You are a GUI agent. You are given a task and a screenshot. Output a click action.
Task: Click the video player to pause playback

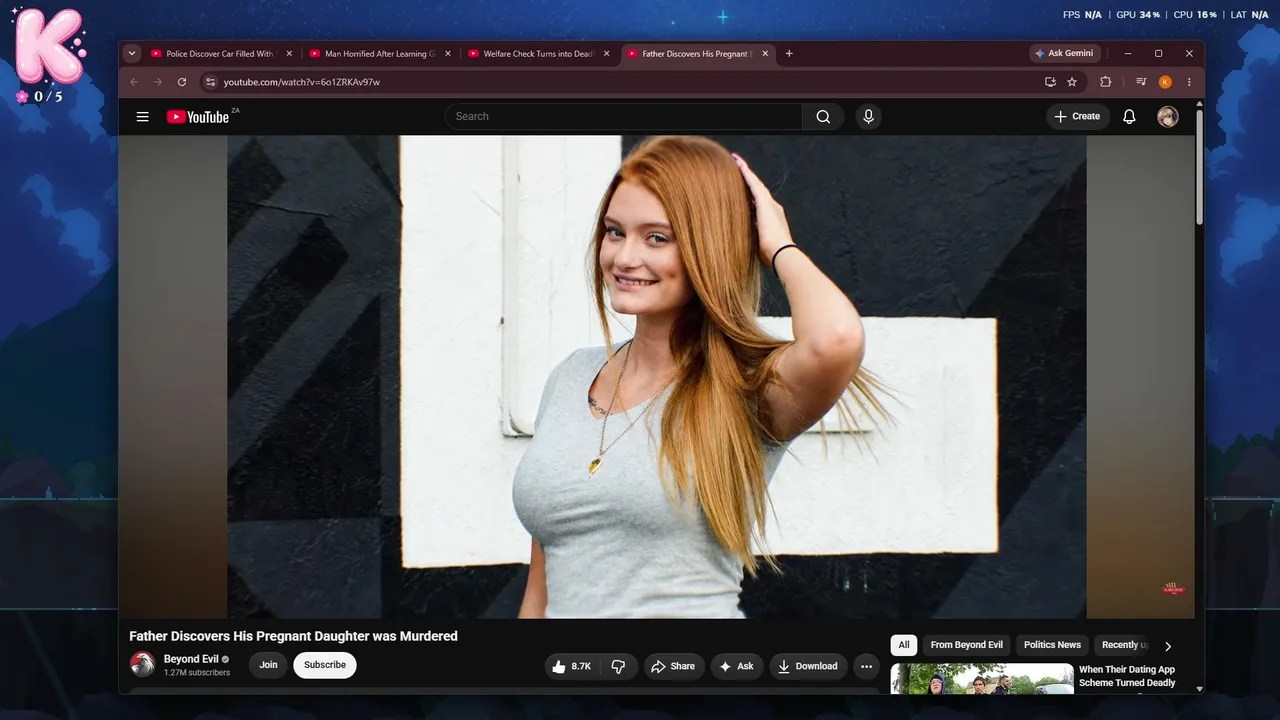[x=656, y=377]
